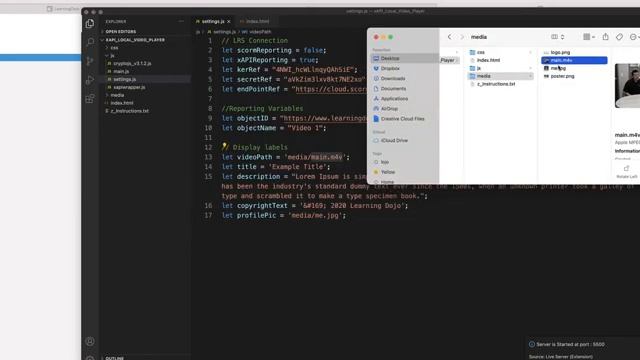Click the Finder Tags icon
The width and height of the screenshot is (640, 360).
tap(619, 37)
